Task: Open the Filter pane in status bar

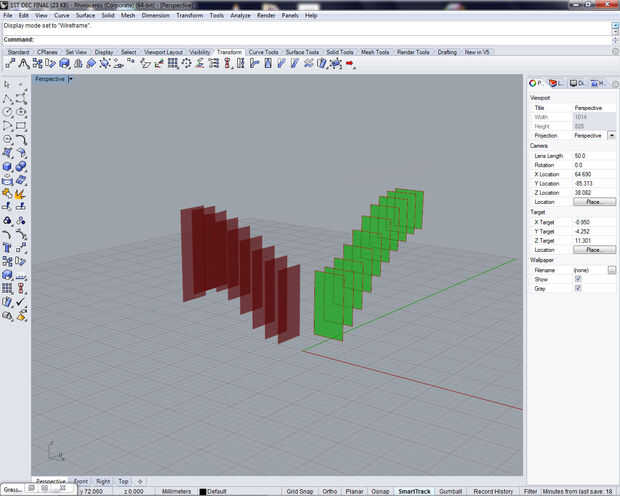Action: point(530,491)
